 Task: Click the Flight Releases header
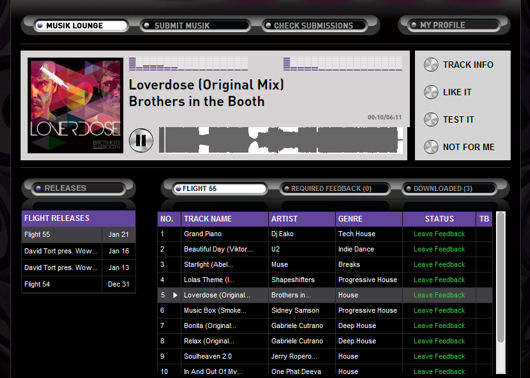click(x=78, y=218)
